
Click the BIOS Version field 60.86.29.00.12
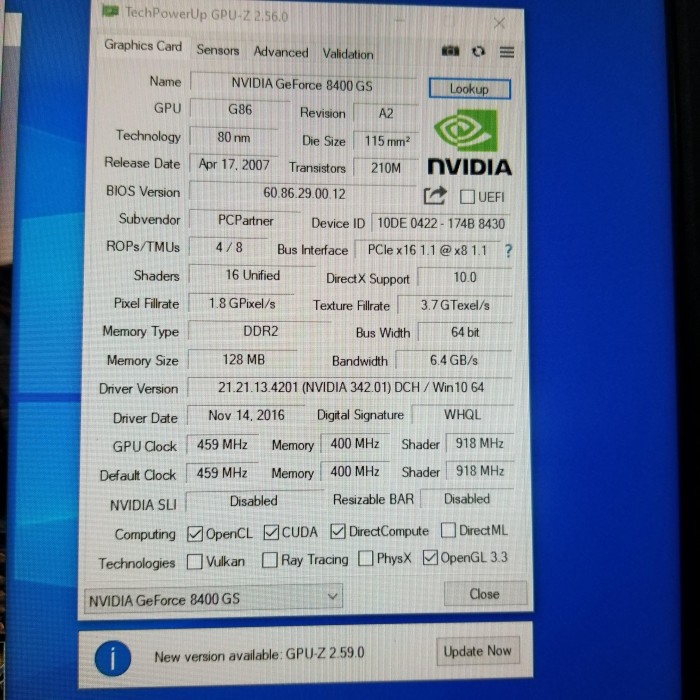(303, 192)
